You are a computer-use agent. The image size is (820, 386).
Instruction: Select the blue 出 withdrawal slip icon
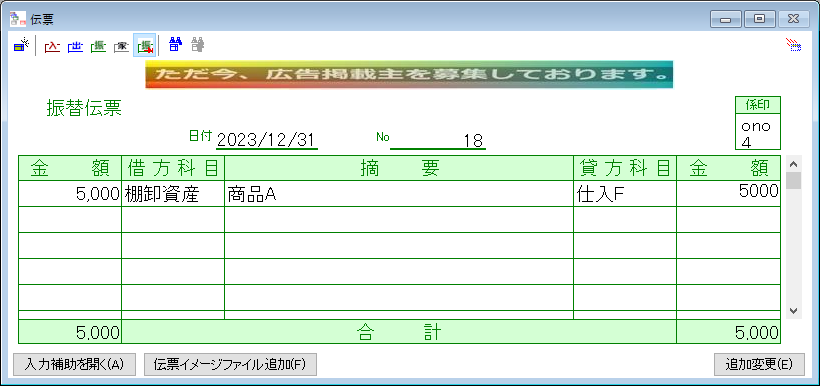75,46
